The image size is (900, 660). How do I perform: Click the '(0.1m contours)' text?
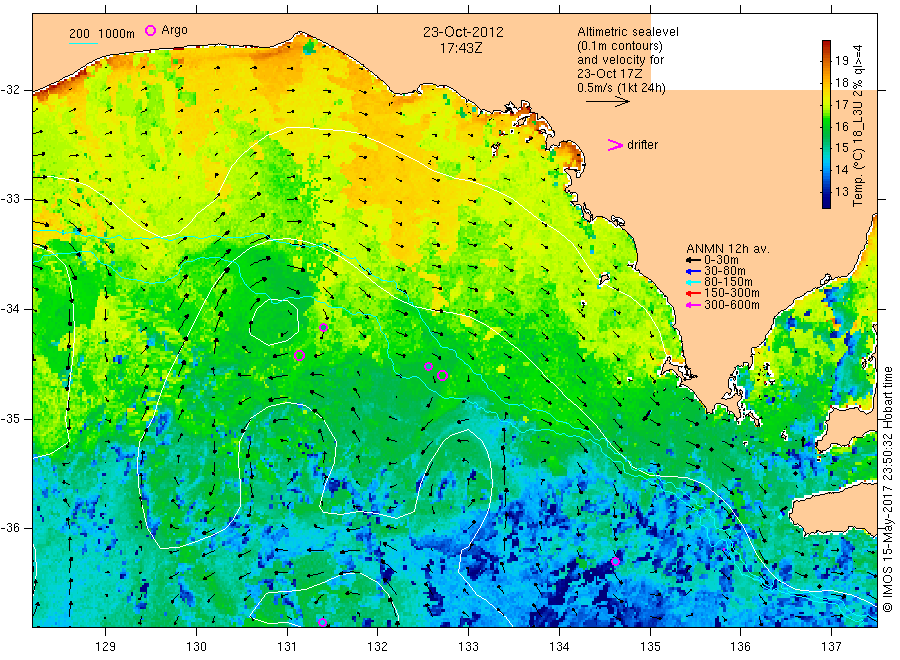click(x=620, y=46)
